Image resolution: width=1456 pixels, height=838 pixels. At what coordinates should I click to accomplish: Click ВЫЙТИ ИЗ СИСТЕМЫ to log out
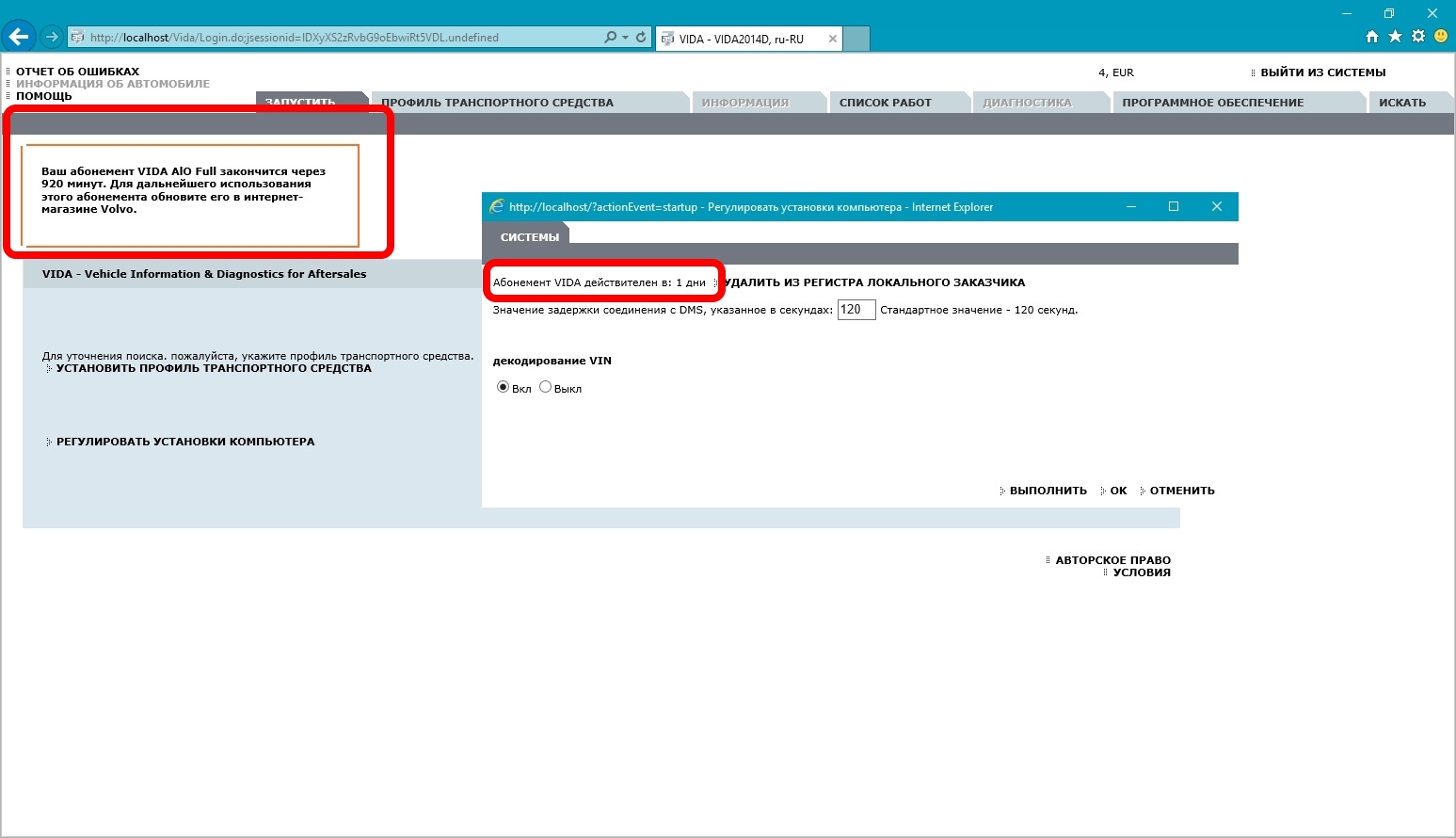tap(1322, 73)
